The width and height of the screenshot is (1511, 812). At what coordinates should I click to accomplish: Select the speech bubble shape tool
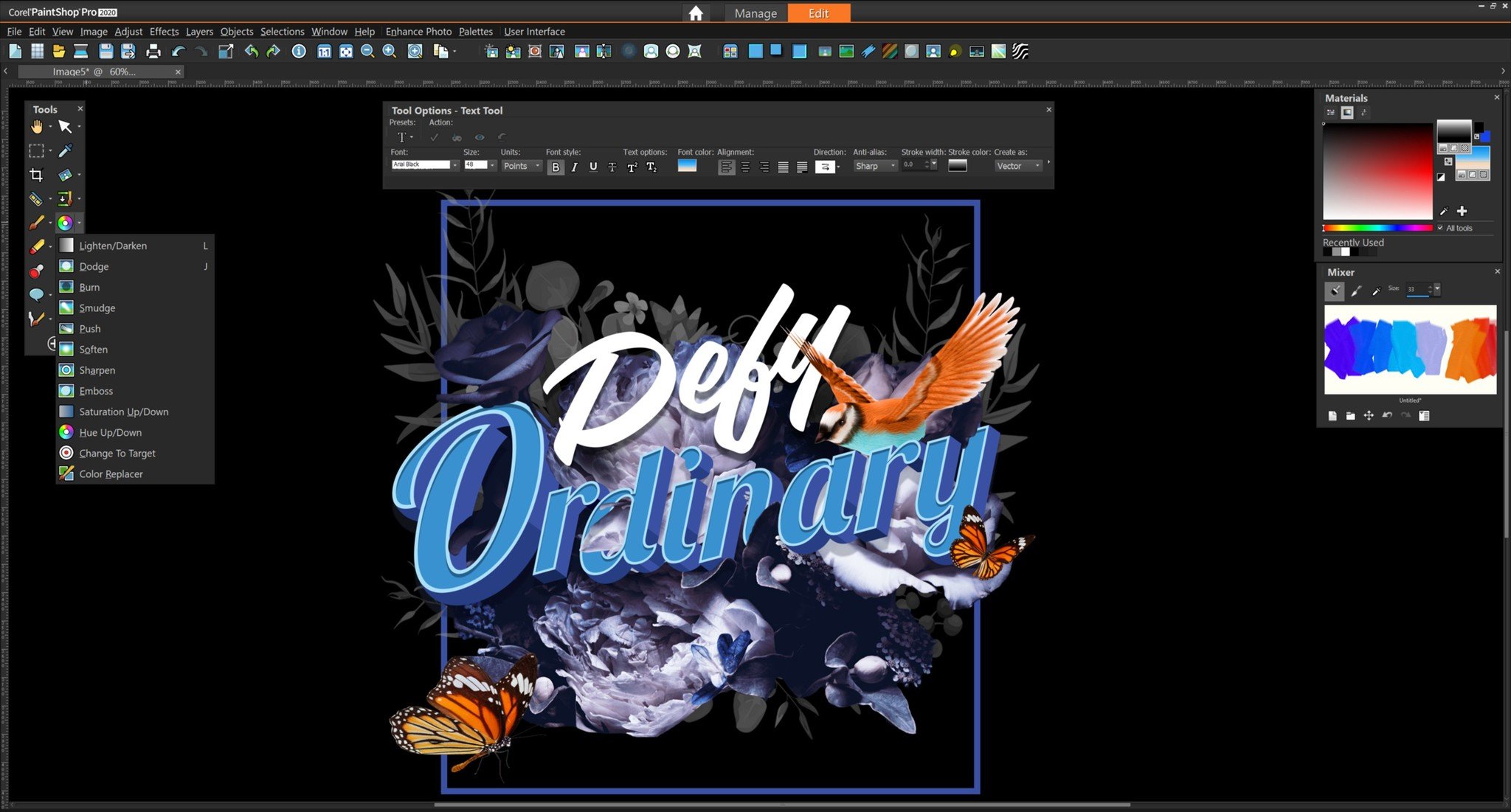tap(36, 294)
